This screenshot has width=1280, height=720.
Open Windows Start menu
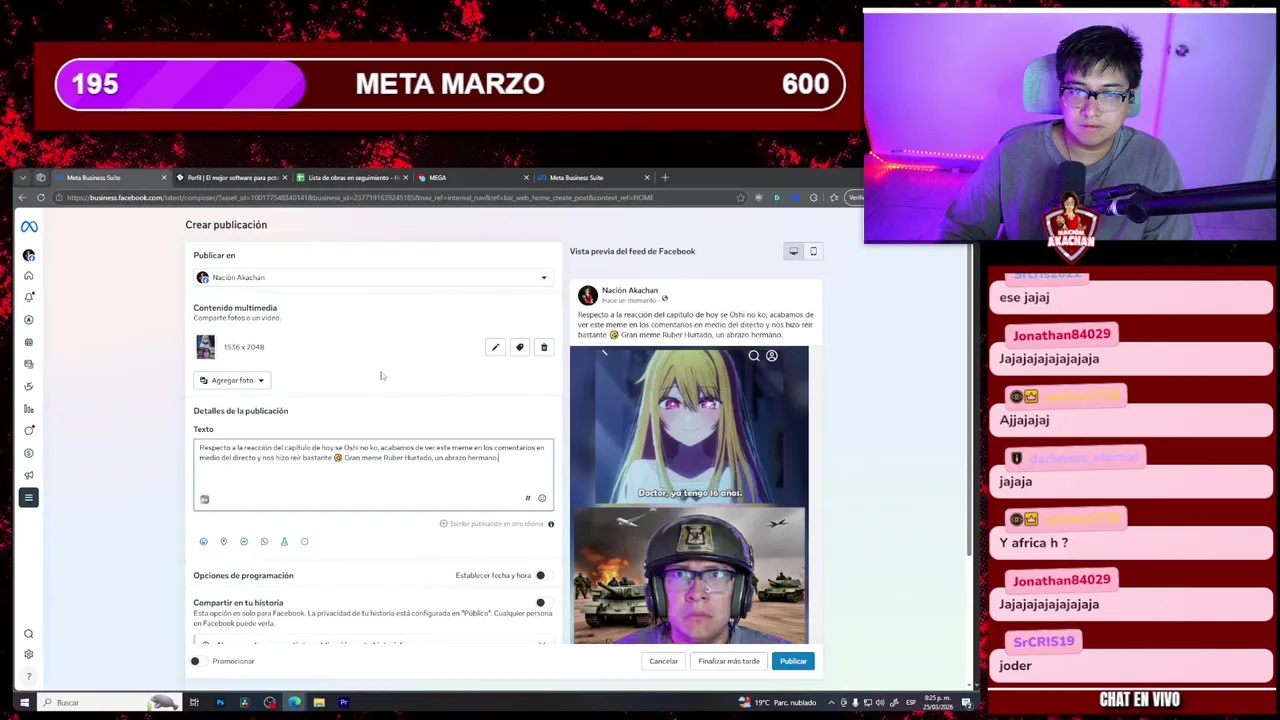(x=24, y=702)
